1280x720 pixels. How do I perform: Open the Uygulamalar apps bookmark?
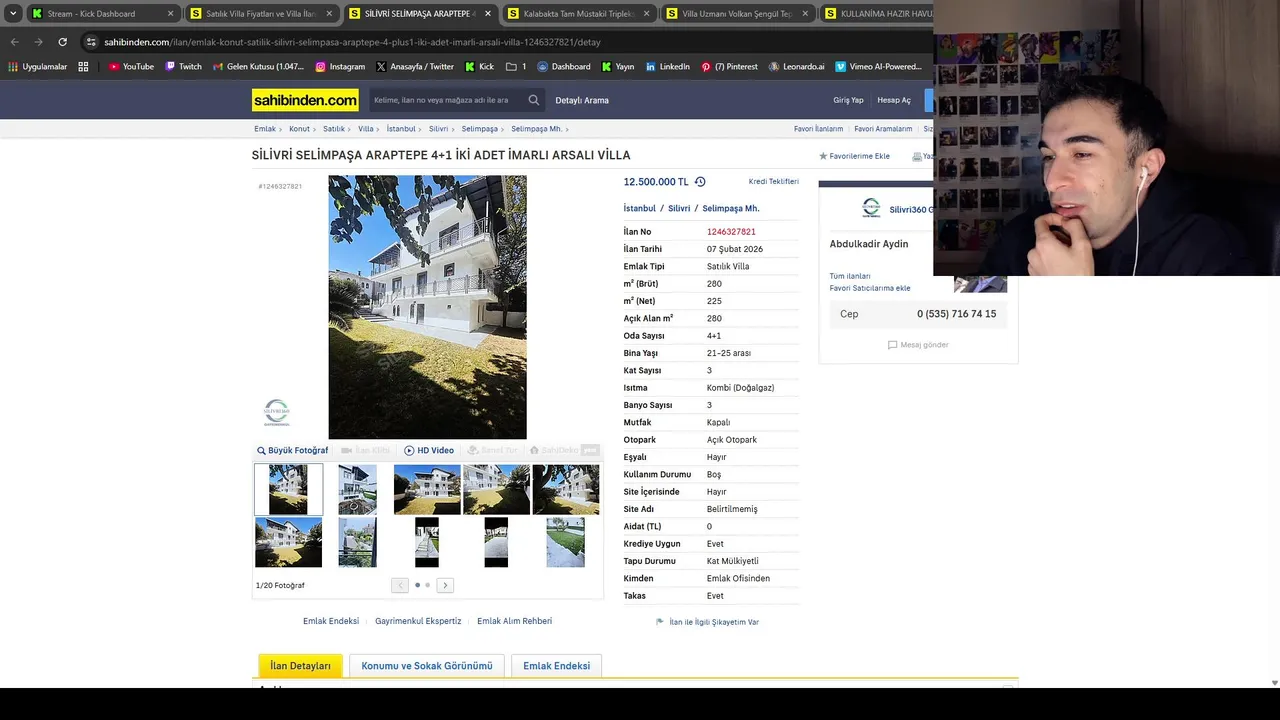click(37, 67)
